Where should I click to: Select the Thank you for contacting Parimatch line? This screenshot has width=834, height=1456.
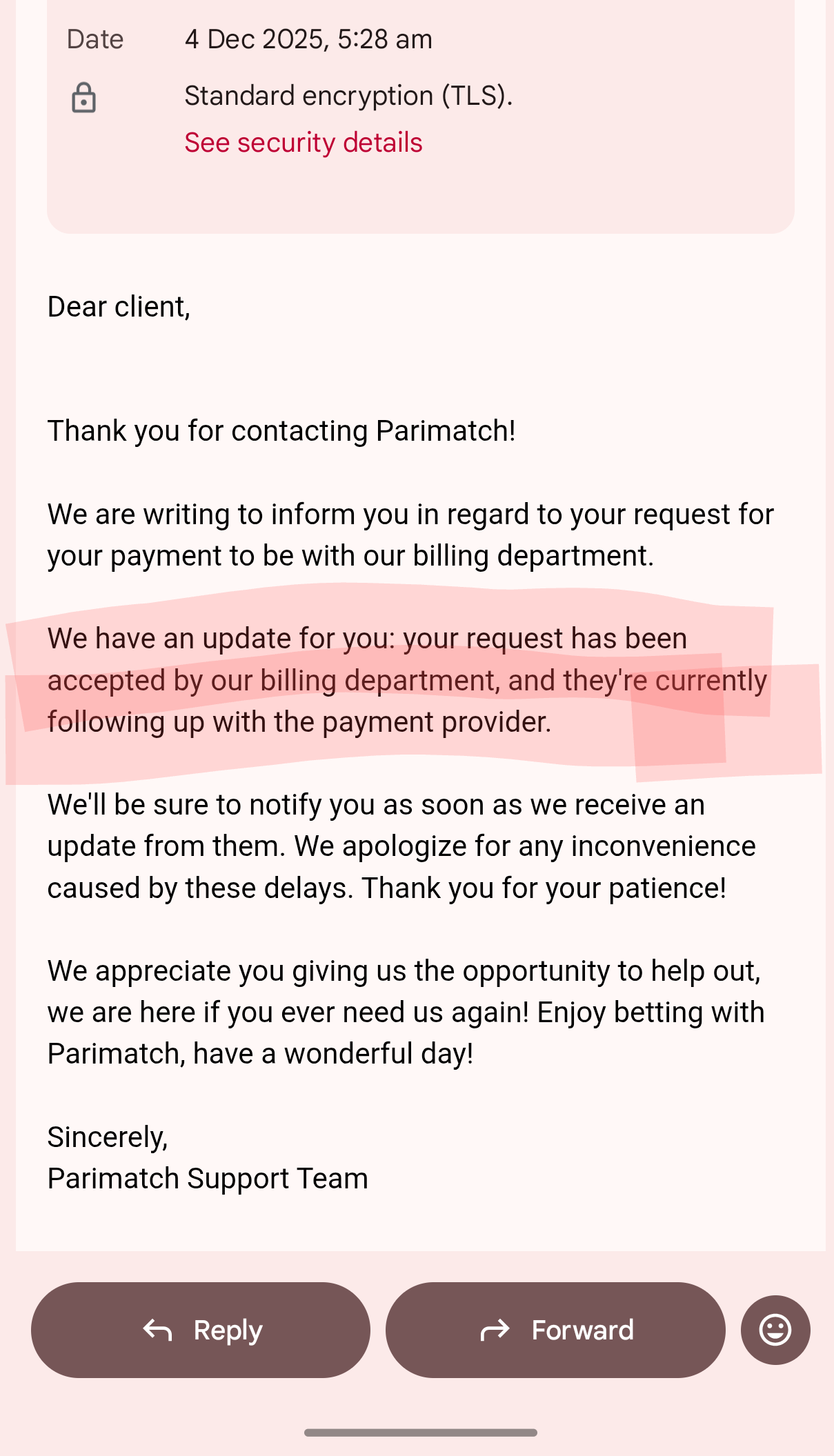(281, 431)
